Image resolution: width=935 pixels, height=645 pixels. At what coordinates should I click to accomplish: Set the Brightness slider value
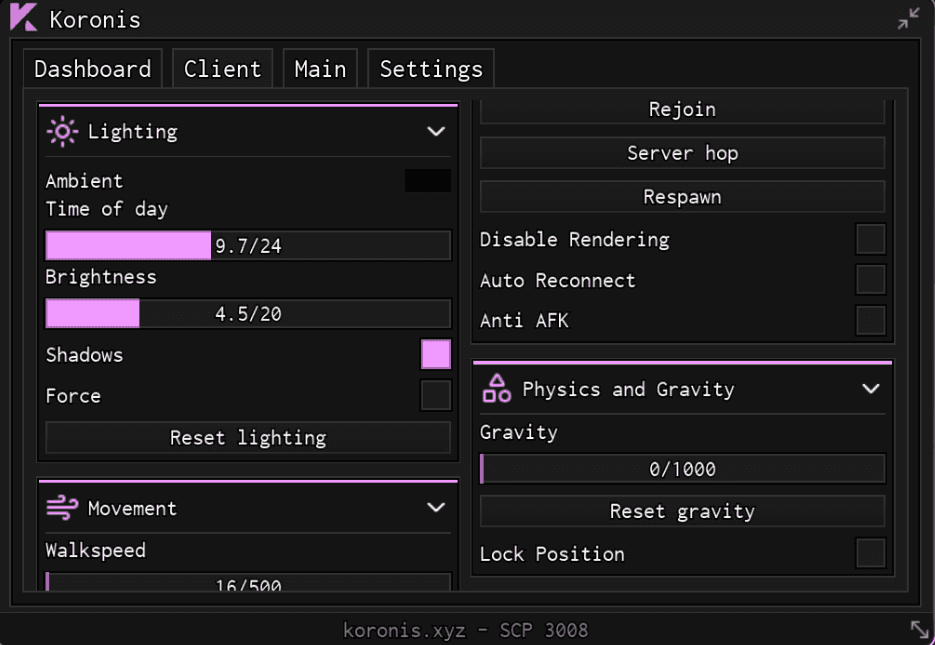tap(248, 313)
